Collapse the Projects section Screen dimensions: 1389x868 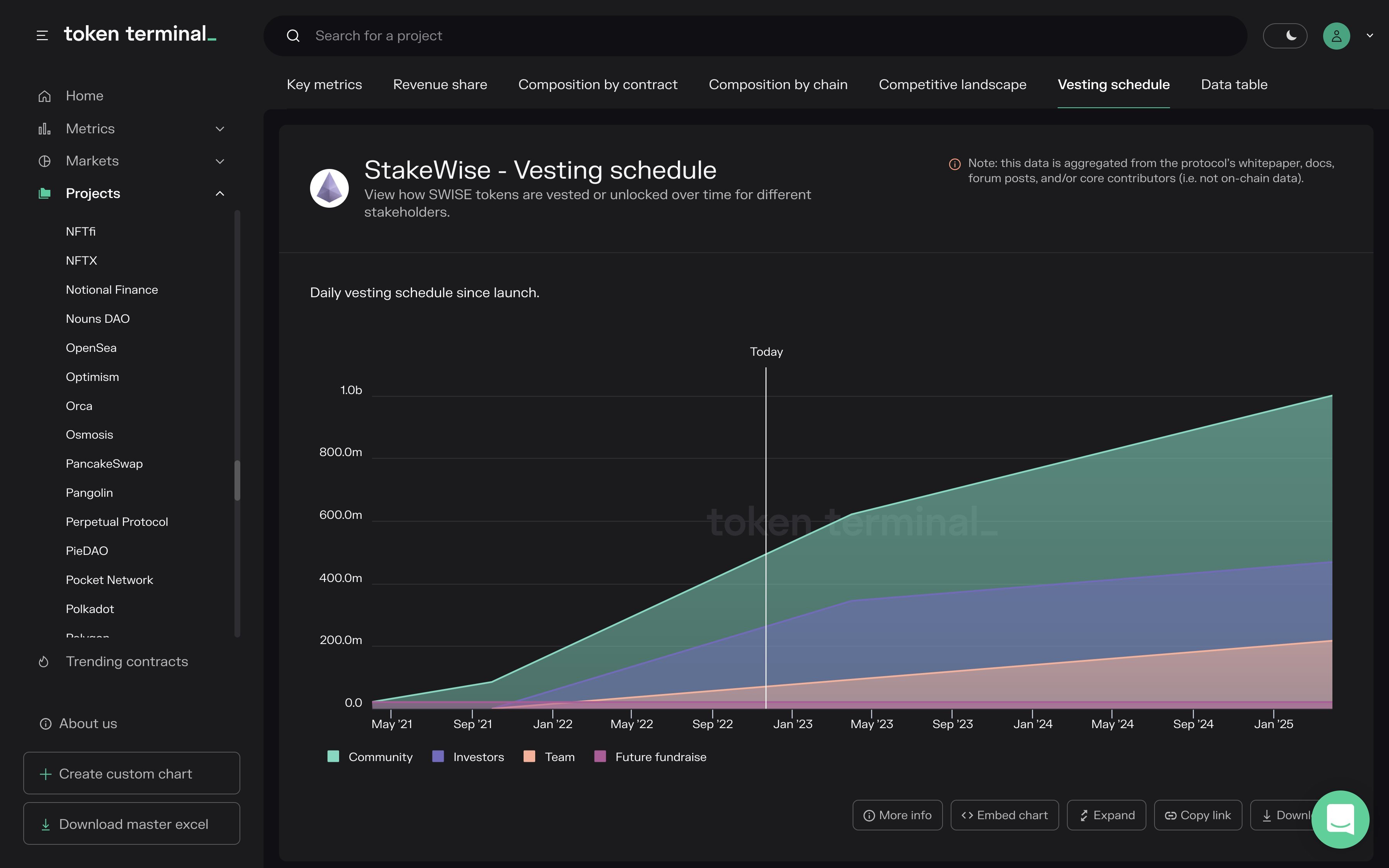[220, 193]
